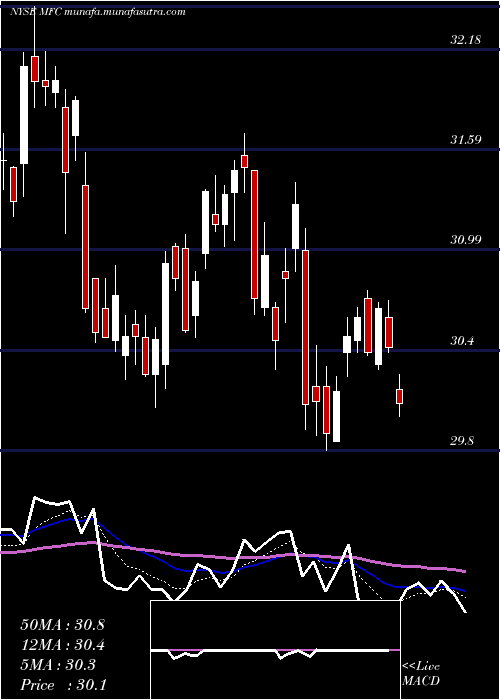Click the last small red candlestick
500x700 pixels.
(x=400, y=396)
